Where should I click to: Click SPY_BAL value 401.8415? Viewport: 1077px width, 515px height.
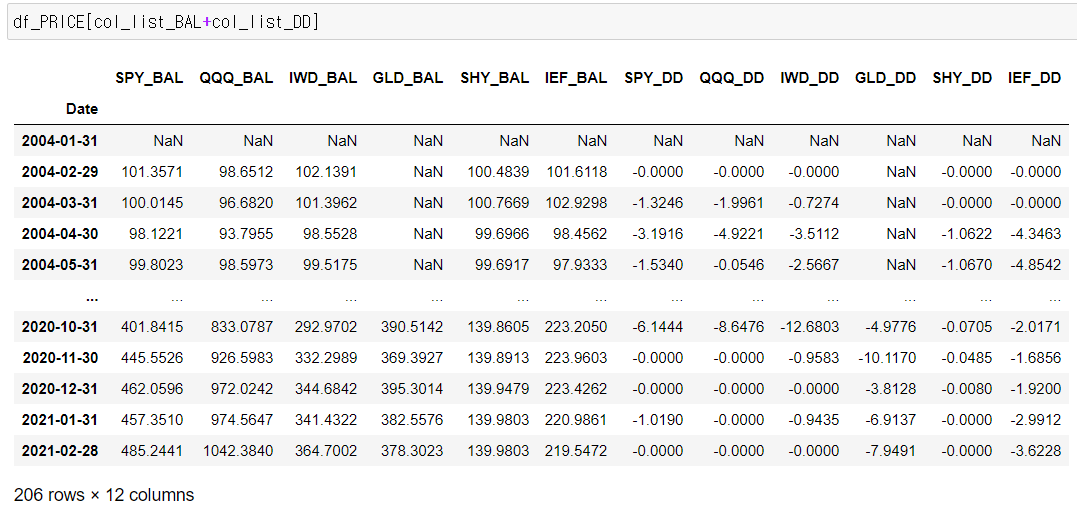click(x=152, y=327)
